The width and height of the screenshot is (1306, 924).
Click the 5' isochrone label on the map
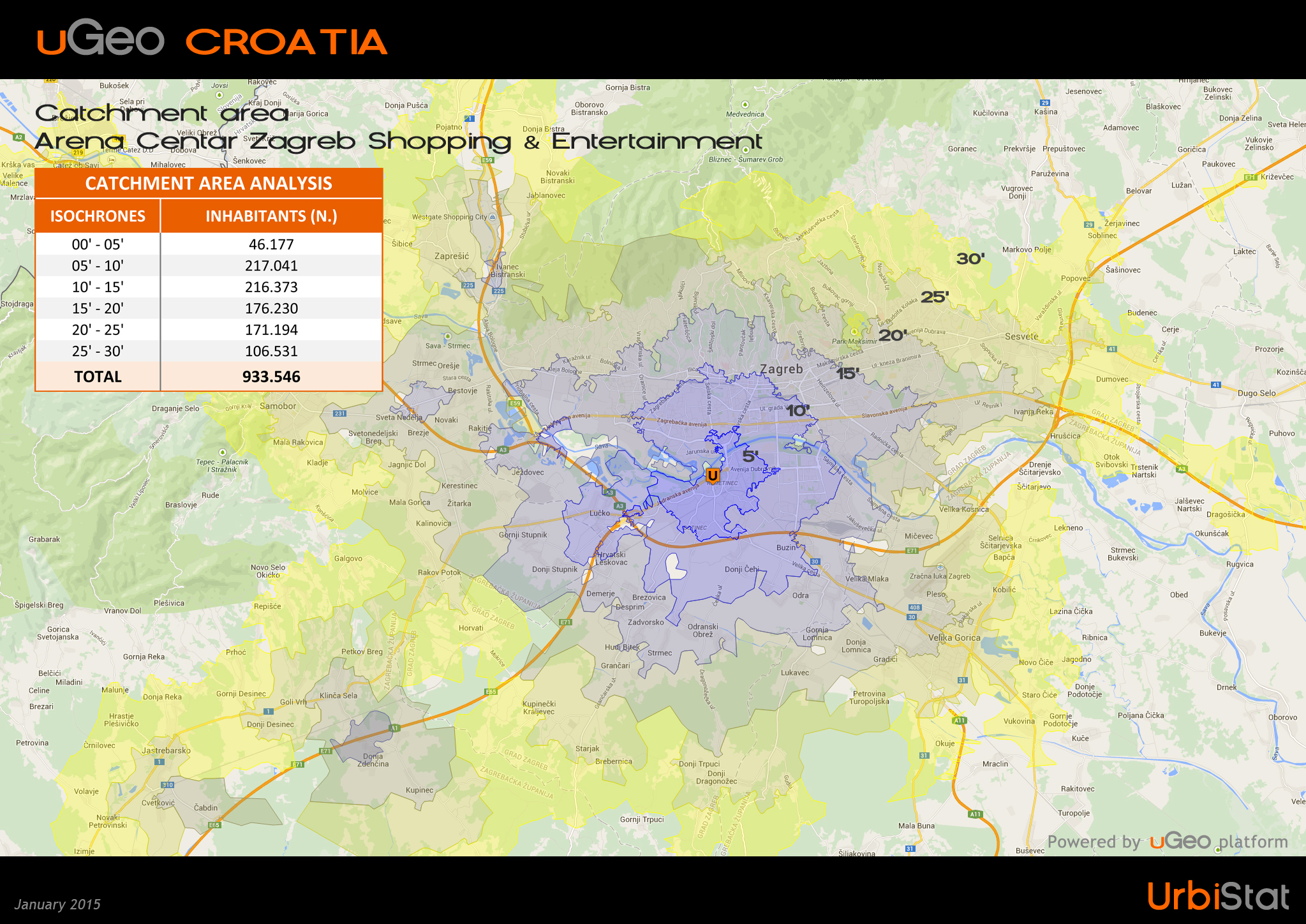tap(750, 456)
